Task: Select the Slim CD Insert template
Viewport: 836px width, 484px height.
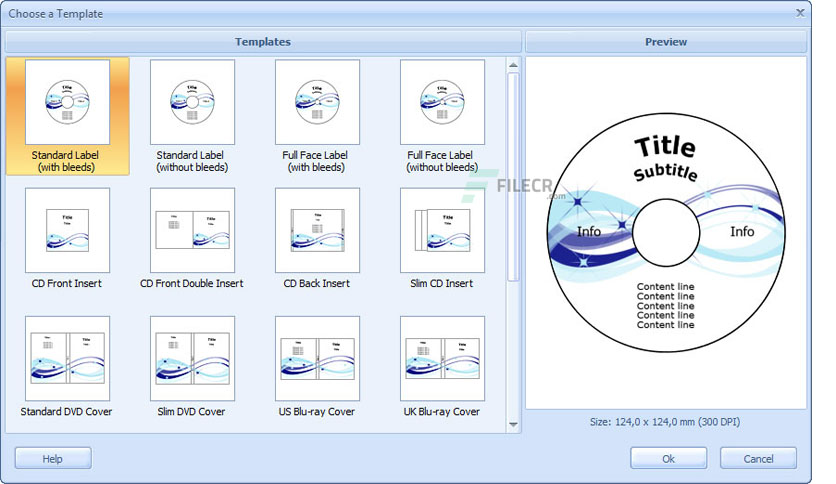Action: pyautogui.click(x=442, y=239)
